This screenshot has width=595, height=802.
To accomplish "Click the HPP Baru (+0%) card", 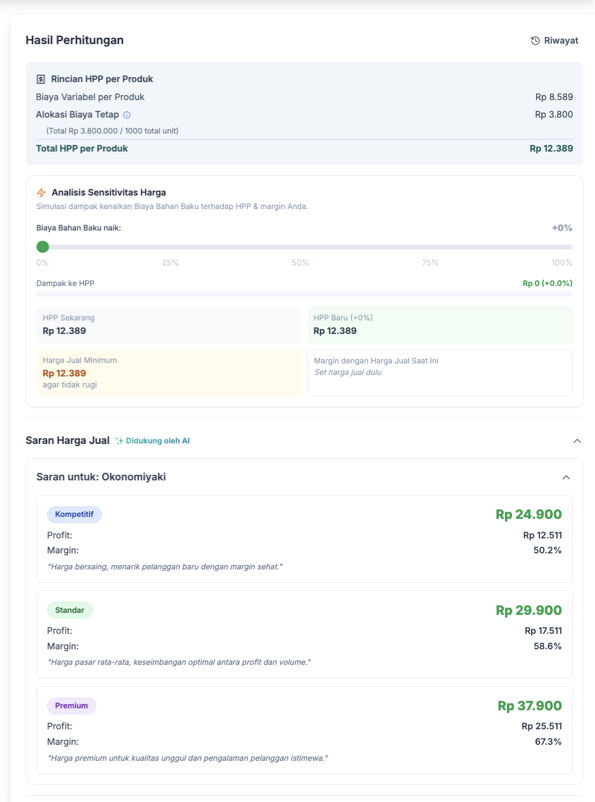I will click(x=440, y=325).
